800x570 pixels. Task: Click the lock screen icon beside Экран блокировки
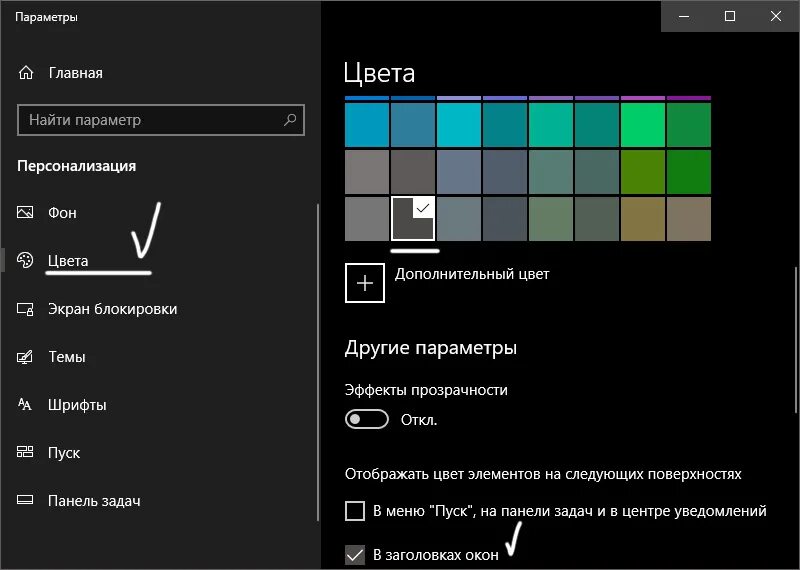(25, 309)
